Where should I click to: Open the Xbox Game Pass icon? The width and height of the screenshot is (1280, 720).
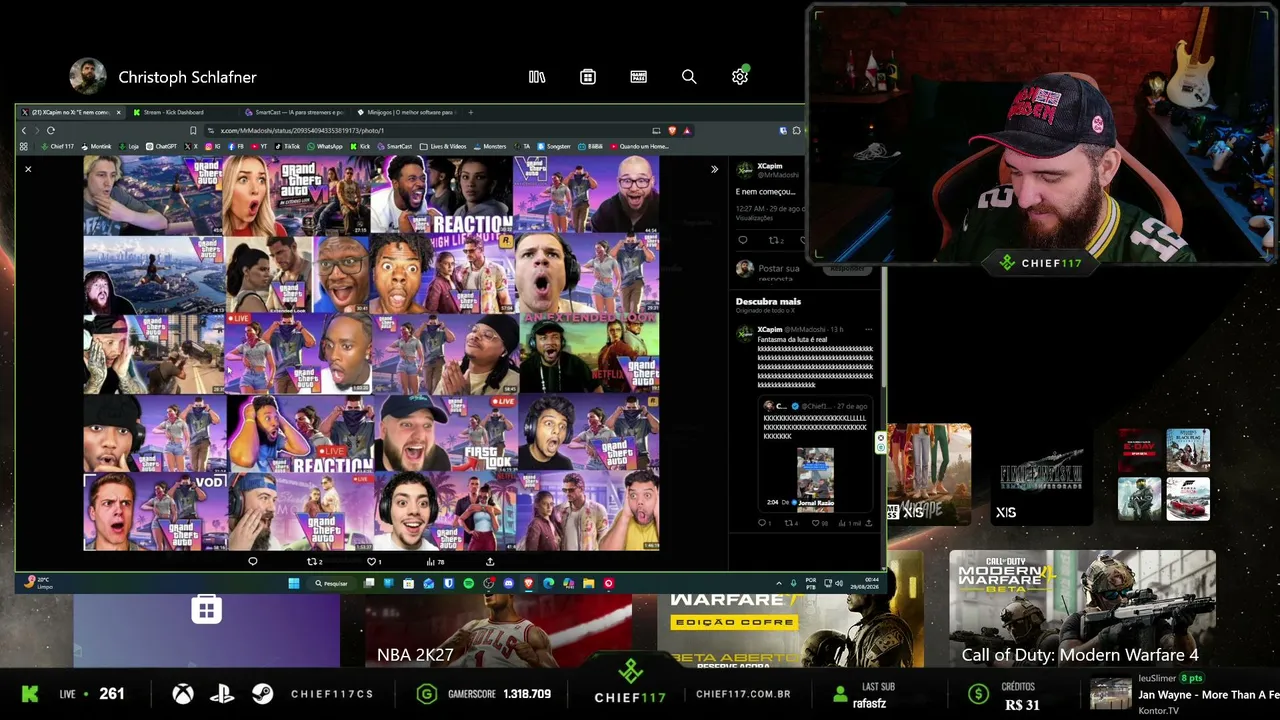point(639,77)
